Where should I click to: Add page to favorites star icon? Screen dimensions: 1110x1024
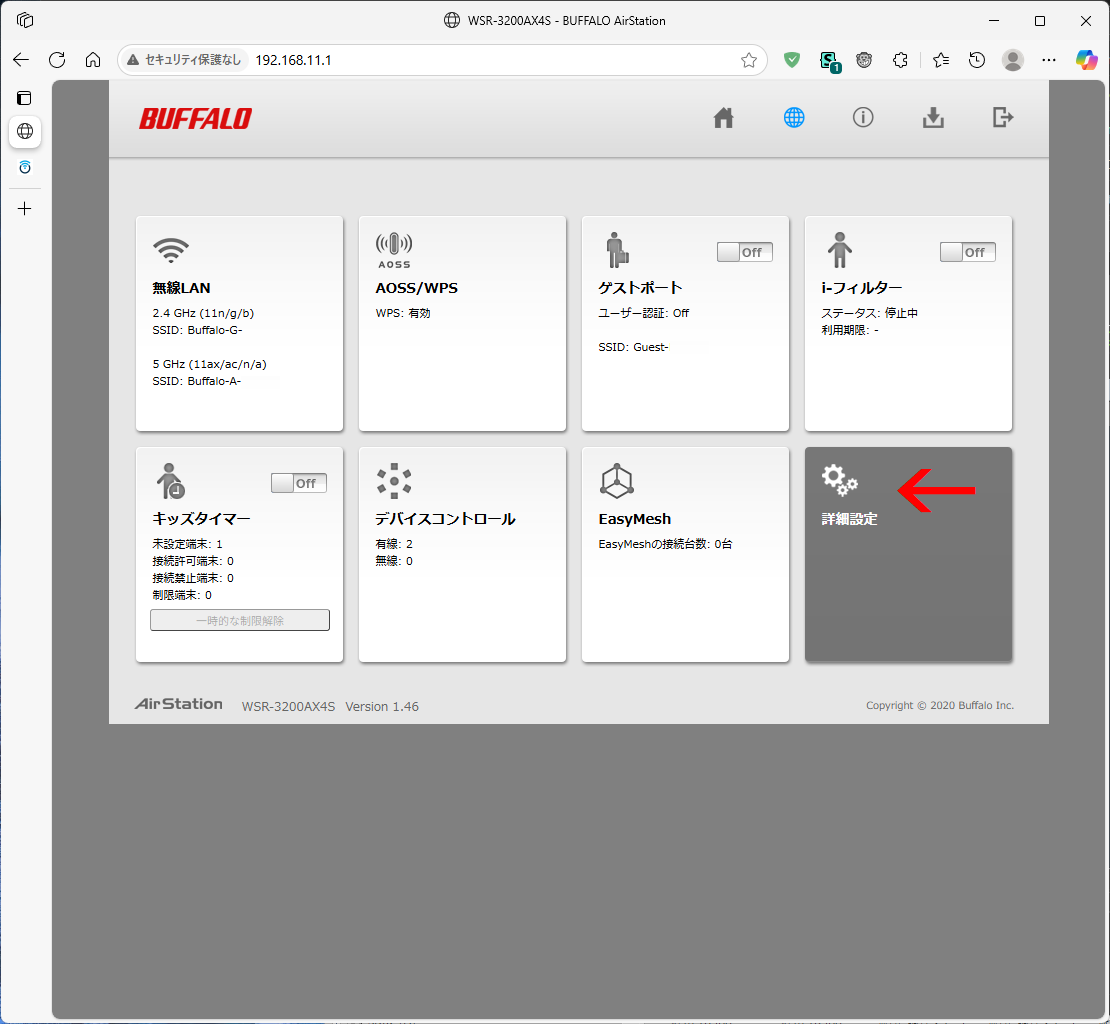pos(749,60)
